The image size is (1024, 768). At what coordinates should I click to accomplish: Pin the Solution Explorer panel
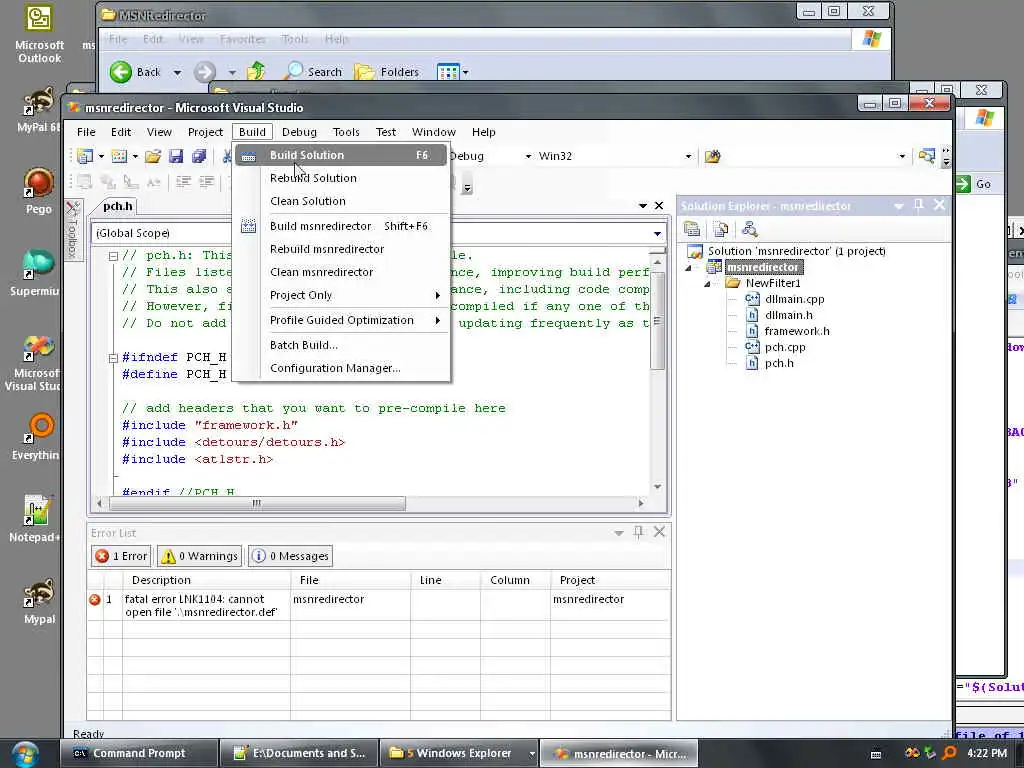click(918, 206)
